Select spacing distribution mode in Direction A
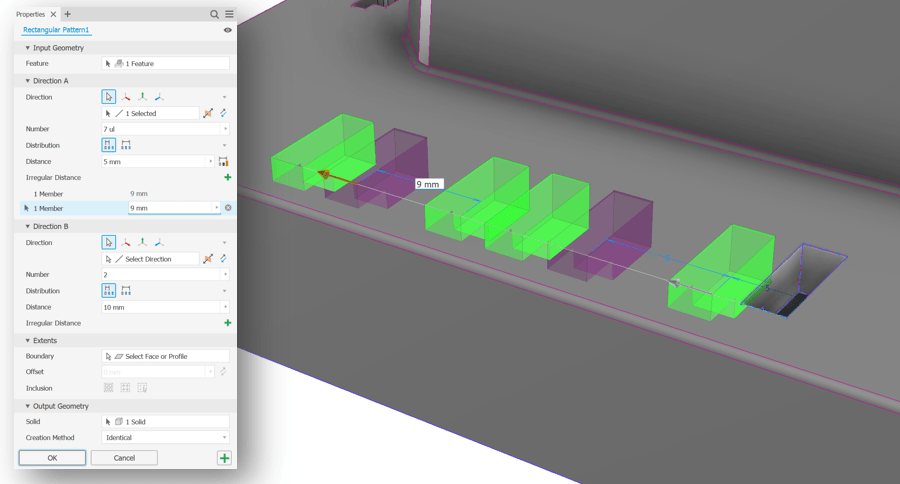900x484 pixels. 109,145
